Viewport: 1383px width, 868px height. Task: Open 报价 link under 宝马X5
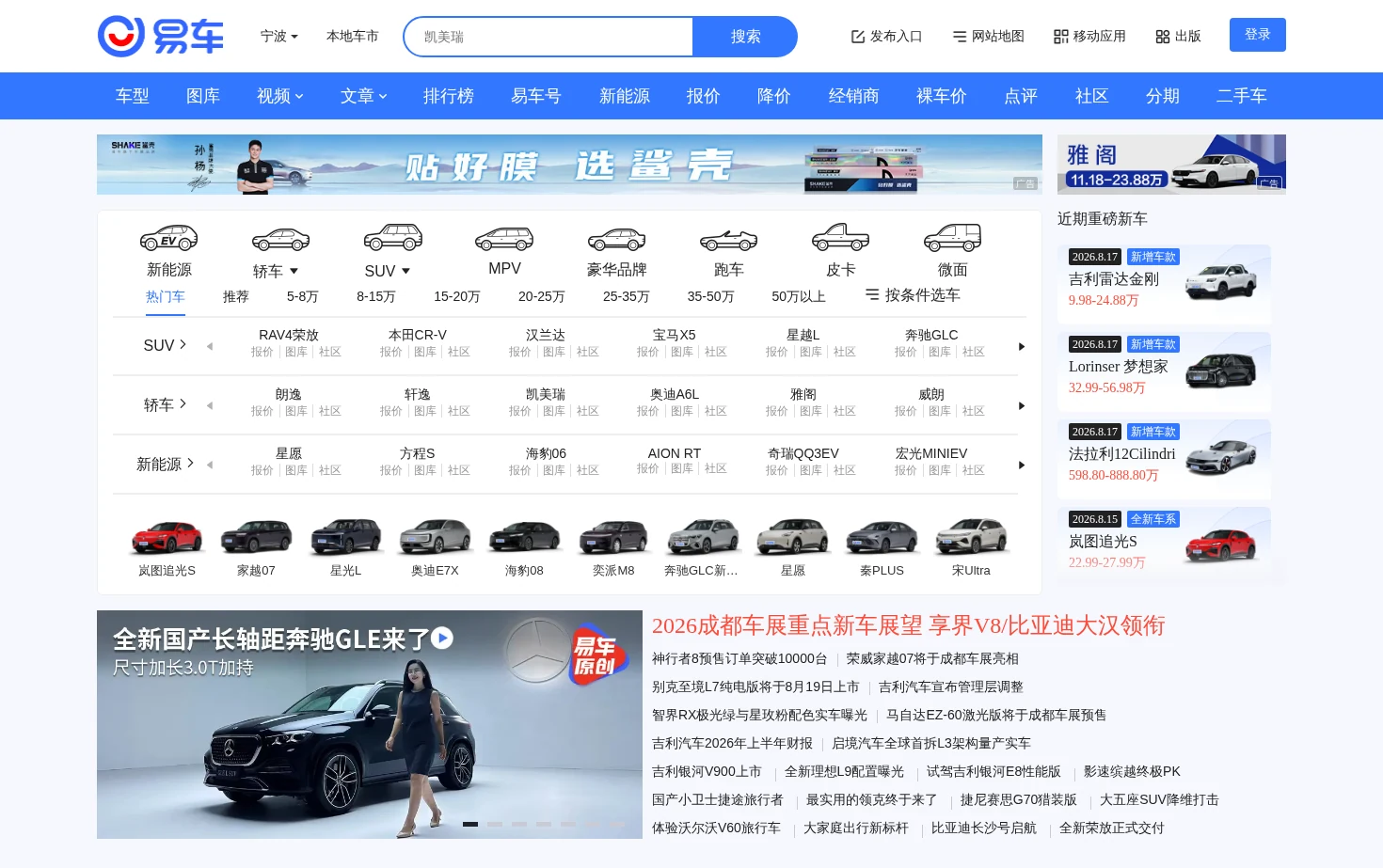648,352
